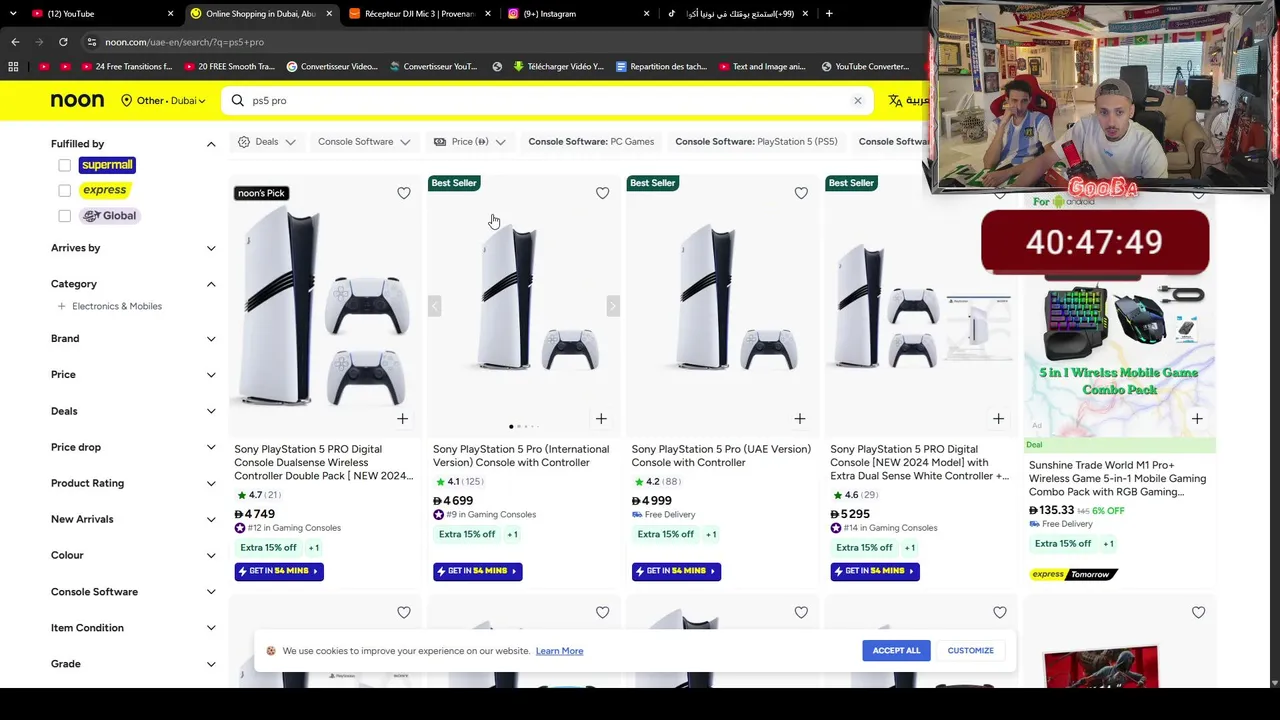Screen dimensions: 1280x720
Task: Click the language translate icon in noon header
Action: 895,101
